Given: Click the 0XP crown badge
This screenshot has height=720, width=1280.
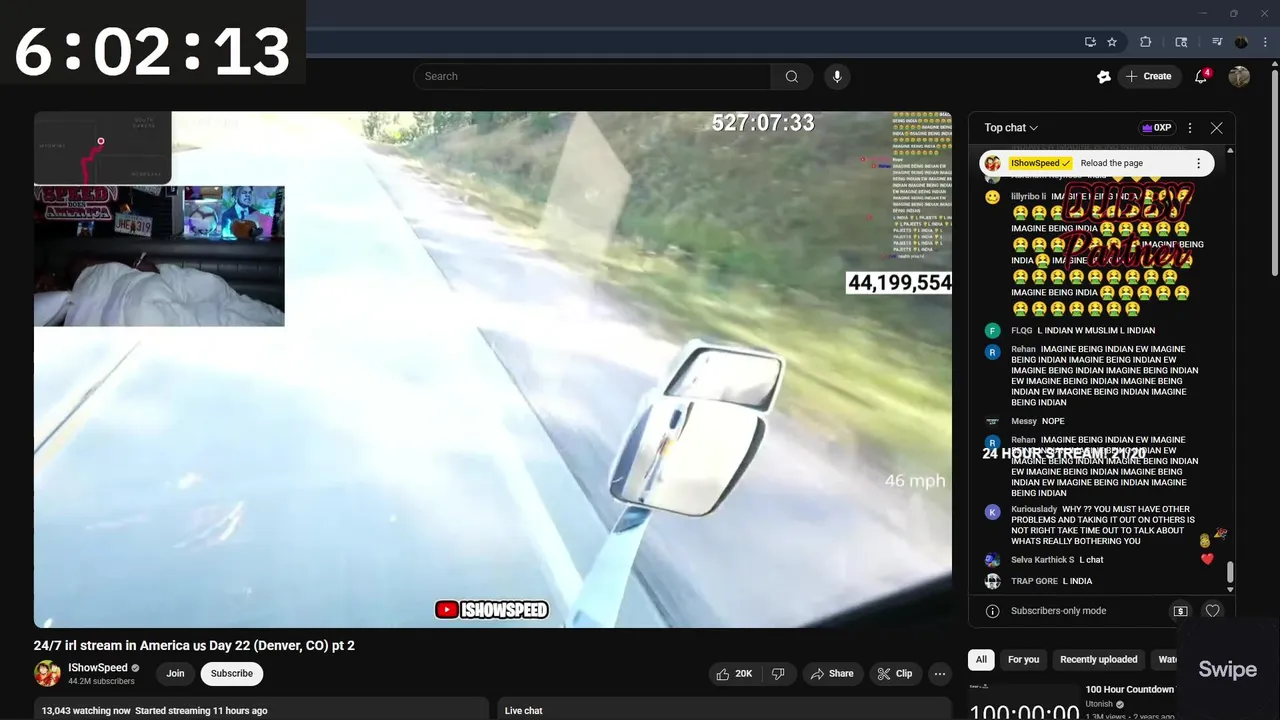Looking at the screenshot, I should coord(1157,128).
